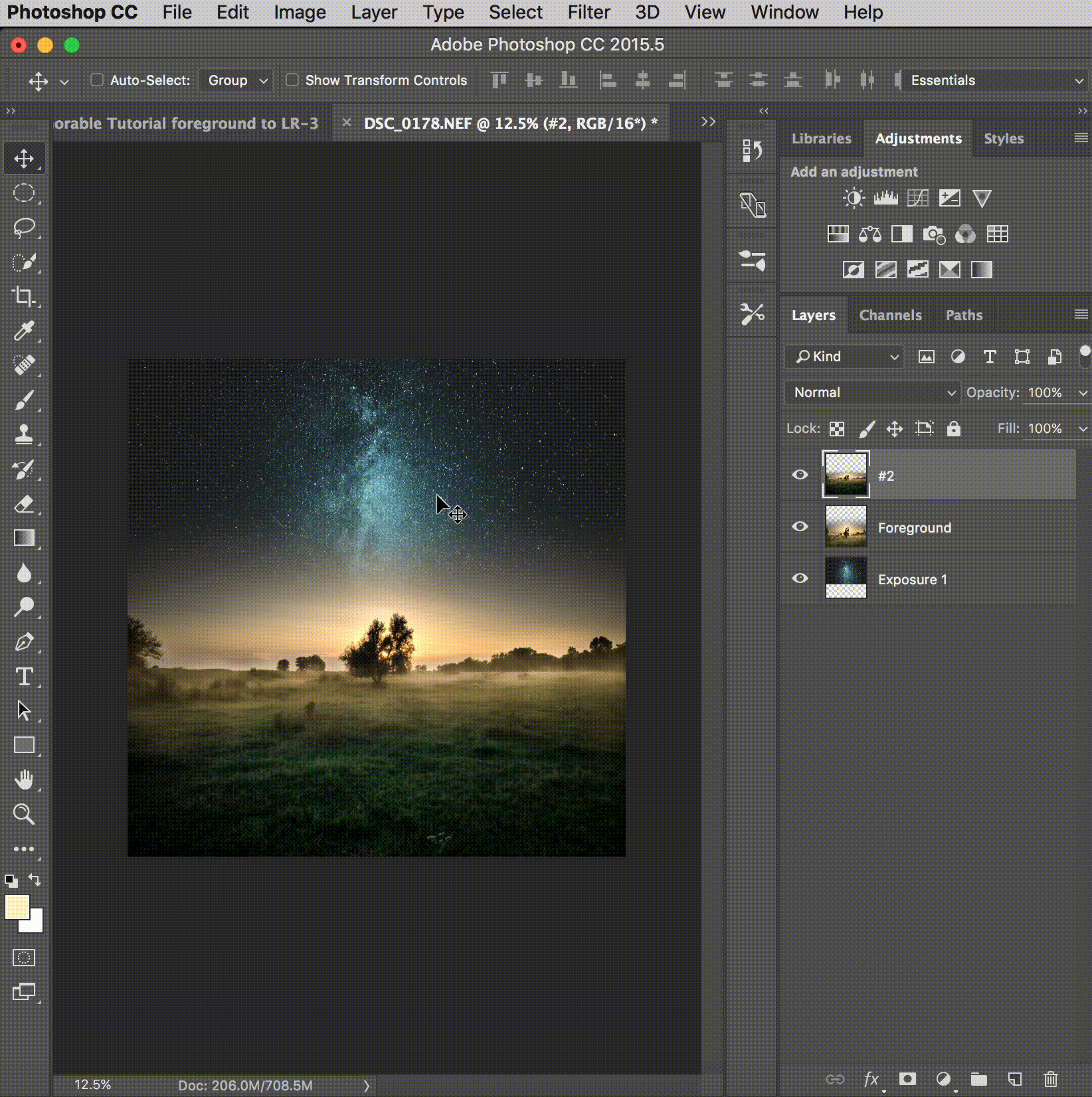Select the Clone Stamp tool
The width and height of the screenshot is (1092, 1097).
[x=24, y=434]
